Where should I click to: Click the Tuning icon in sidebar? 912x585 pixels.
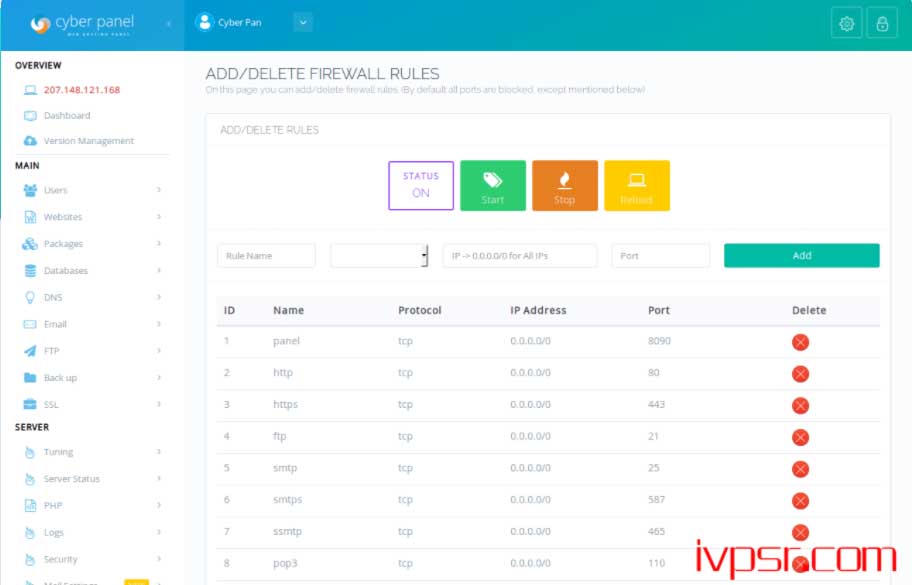[x=30, y=452]
